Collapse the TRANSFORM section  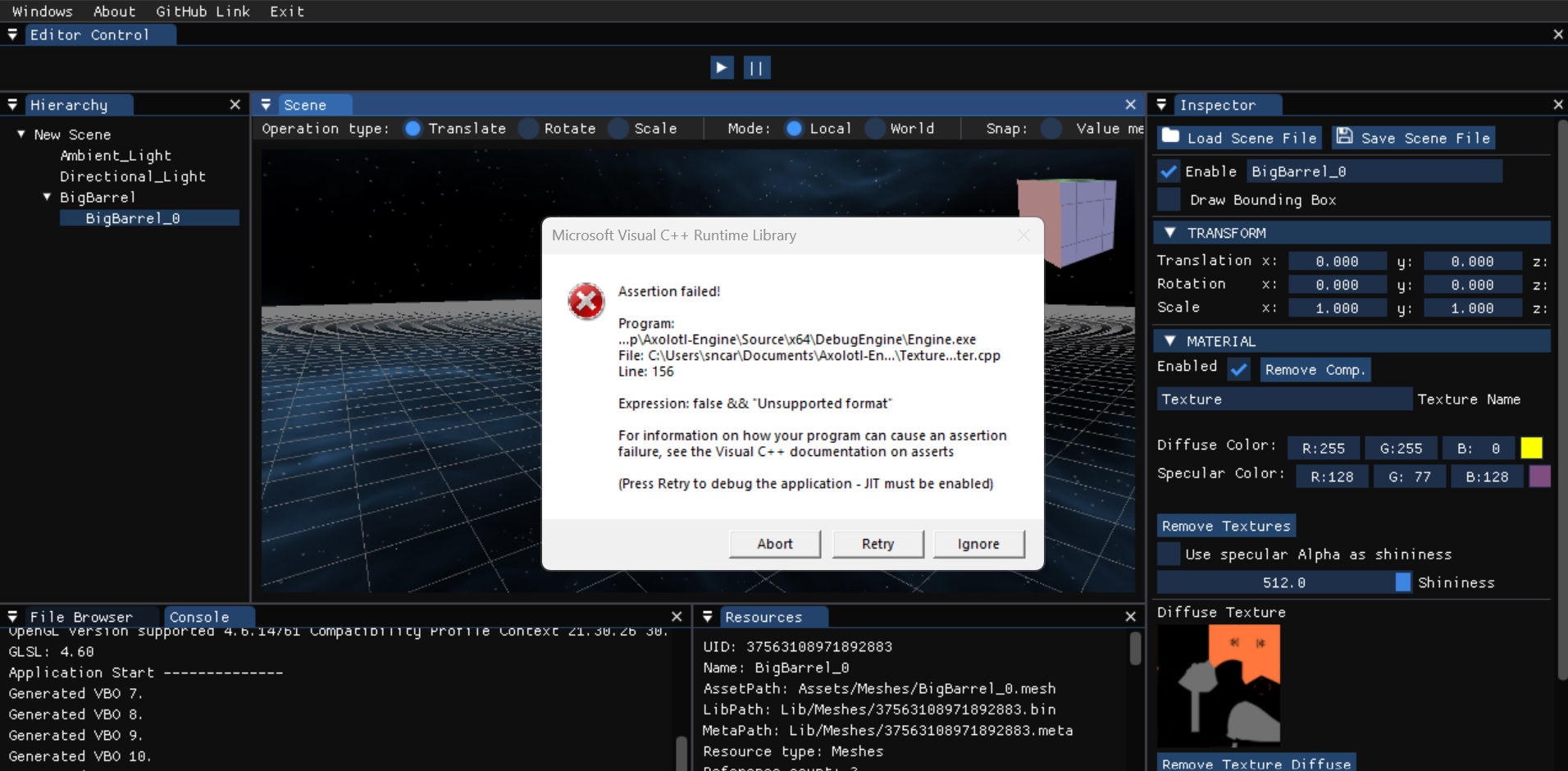pyautogui.click(x=1171, y=232)
